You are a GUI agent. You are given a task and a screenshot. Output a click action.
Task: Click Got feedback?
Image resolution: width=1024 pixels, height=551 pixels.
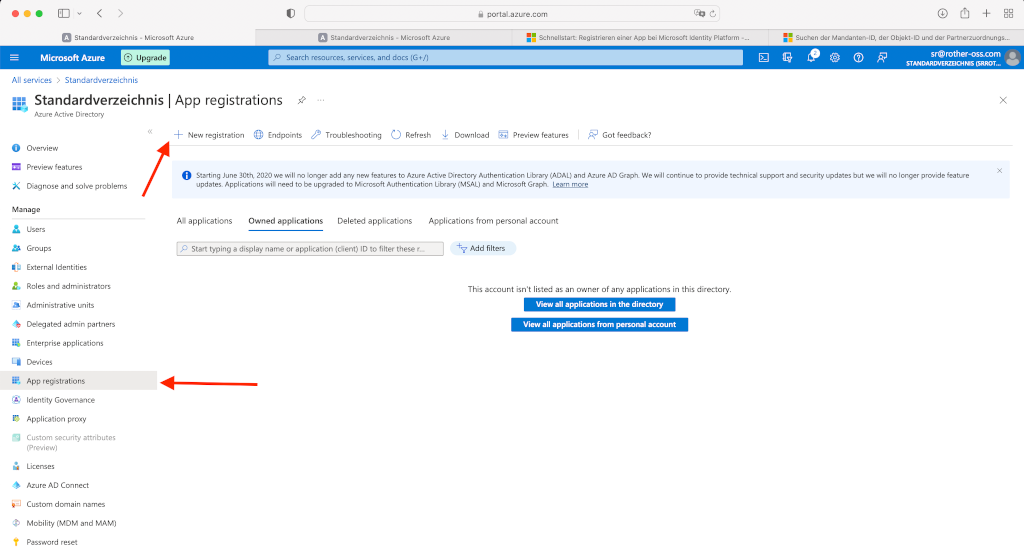[619, 134]
